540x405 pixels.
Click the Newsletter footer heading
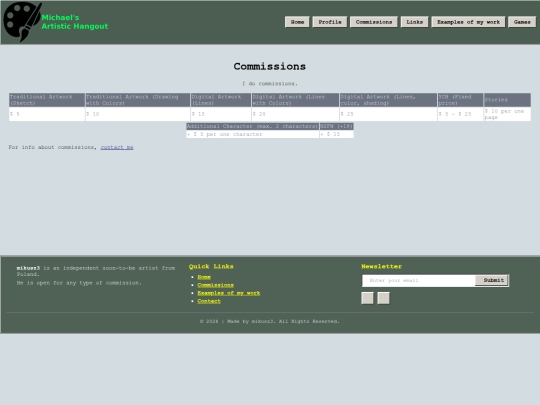(x=382, y=267)
